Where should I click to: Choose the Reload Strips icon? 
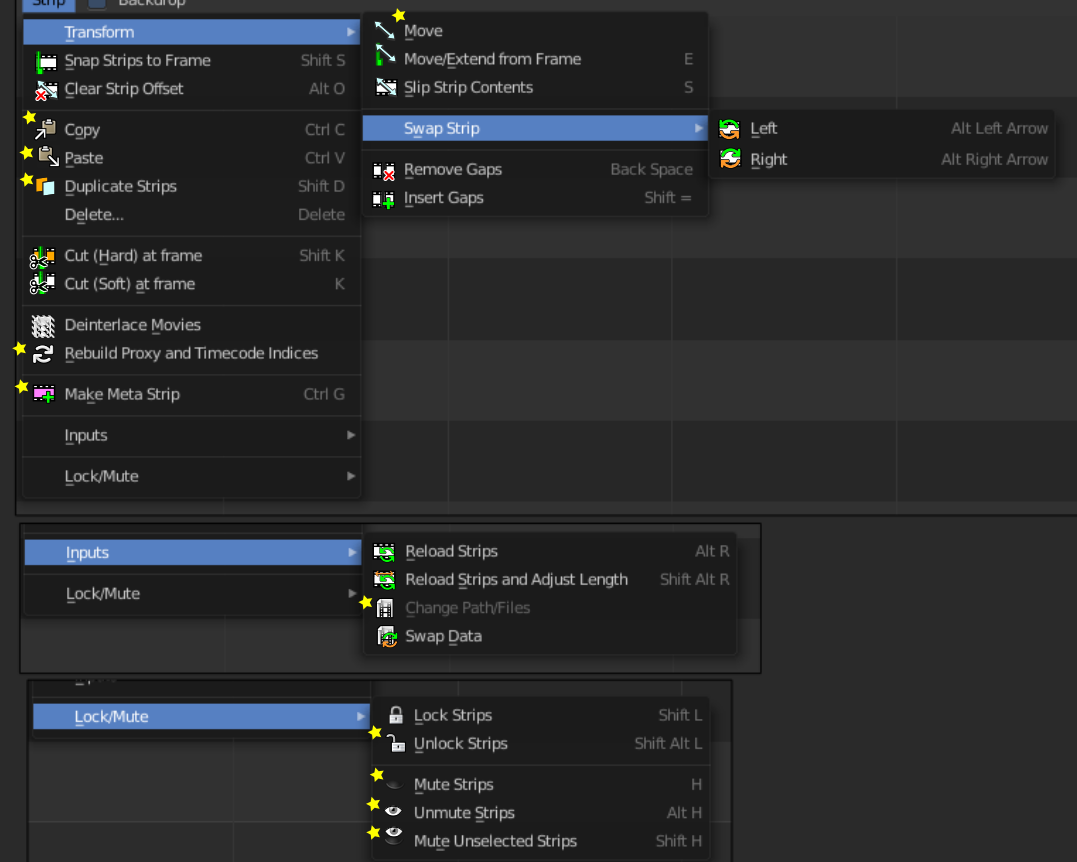[x=384, y=552]
